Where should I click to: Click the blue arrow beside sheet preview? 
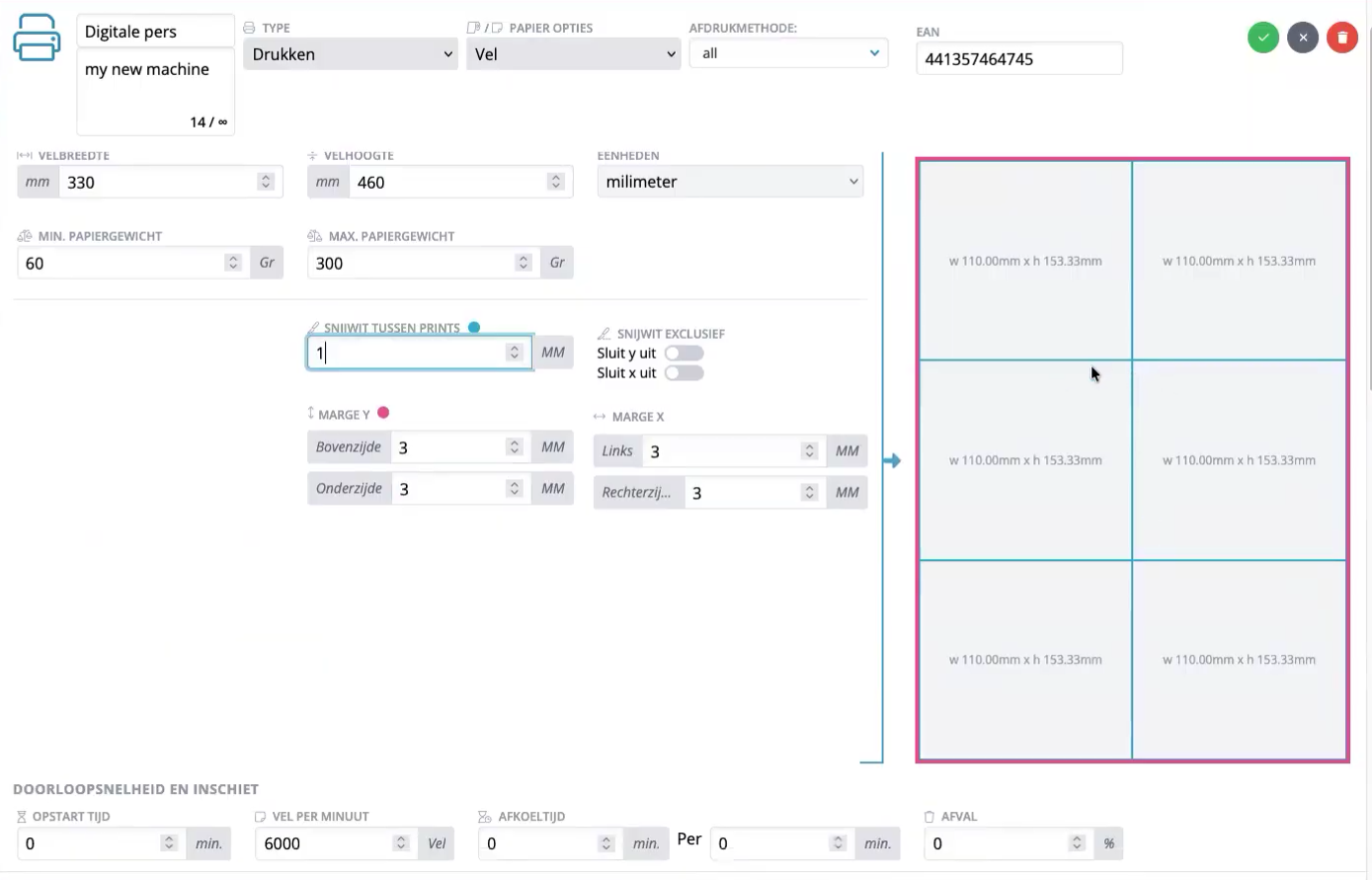(892, 461)
